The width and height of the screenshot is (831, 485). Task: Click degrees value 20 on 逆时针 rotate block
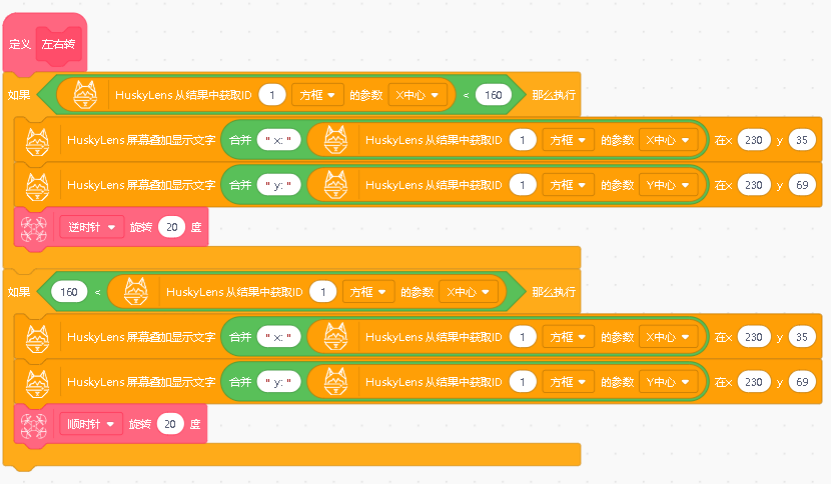[x=172, y=227]
